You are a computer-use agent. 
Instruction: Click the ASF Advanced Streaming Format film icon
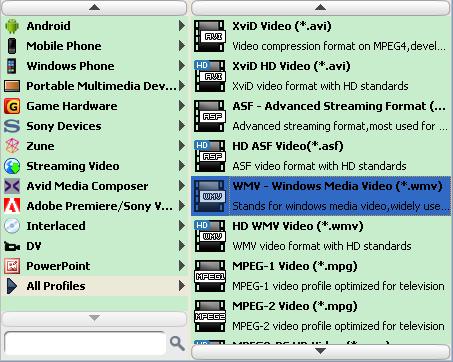click(x=210, y=116)
